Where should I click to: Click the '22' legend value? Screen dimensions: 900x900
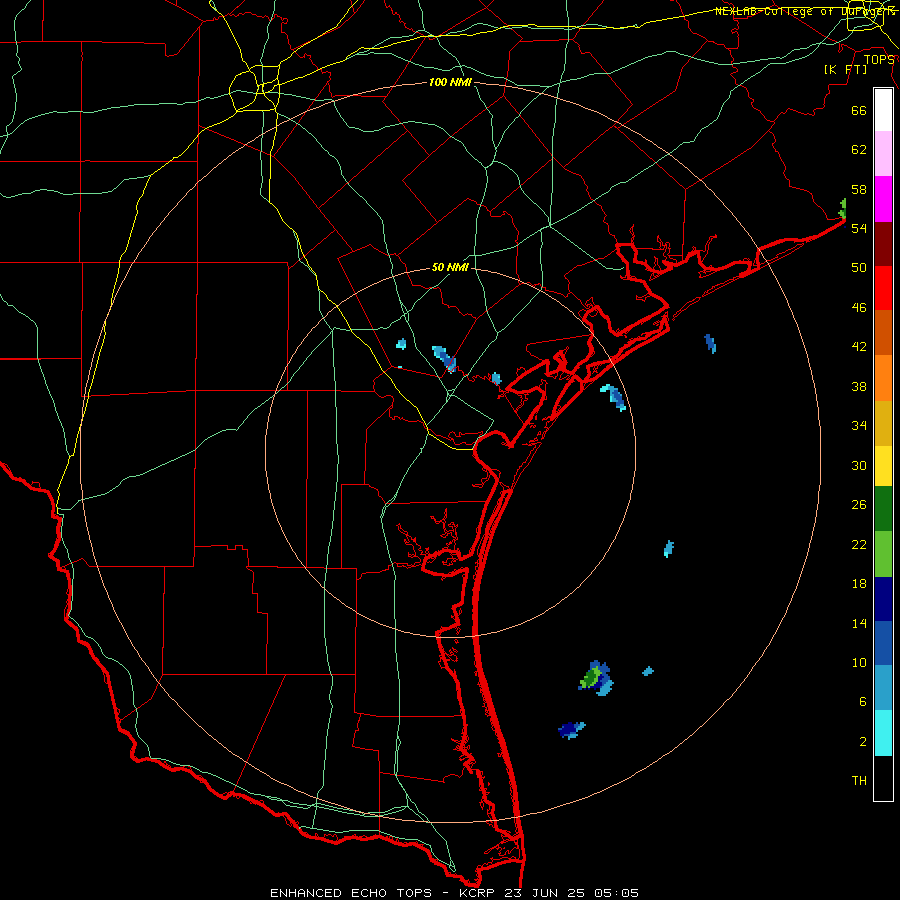(x=859, y=544)
